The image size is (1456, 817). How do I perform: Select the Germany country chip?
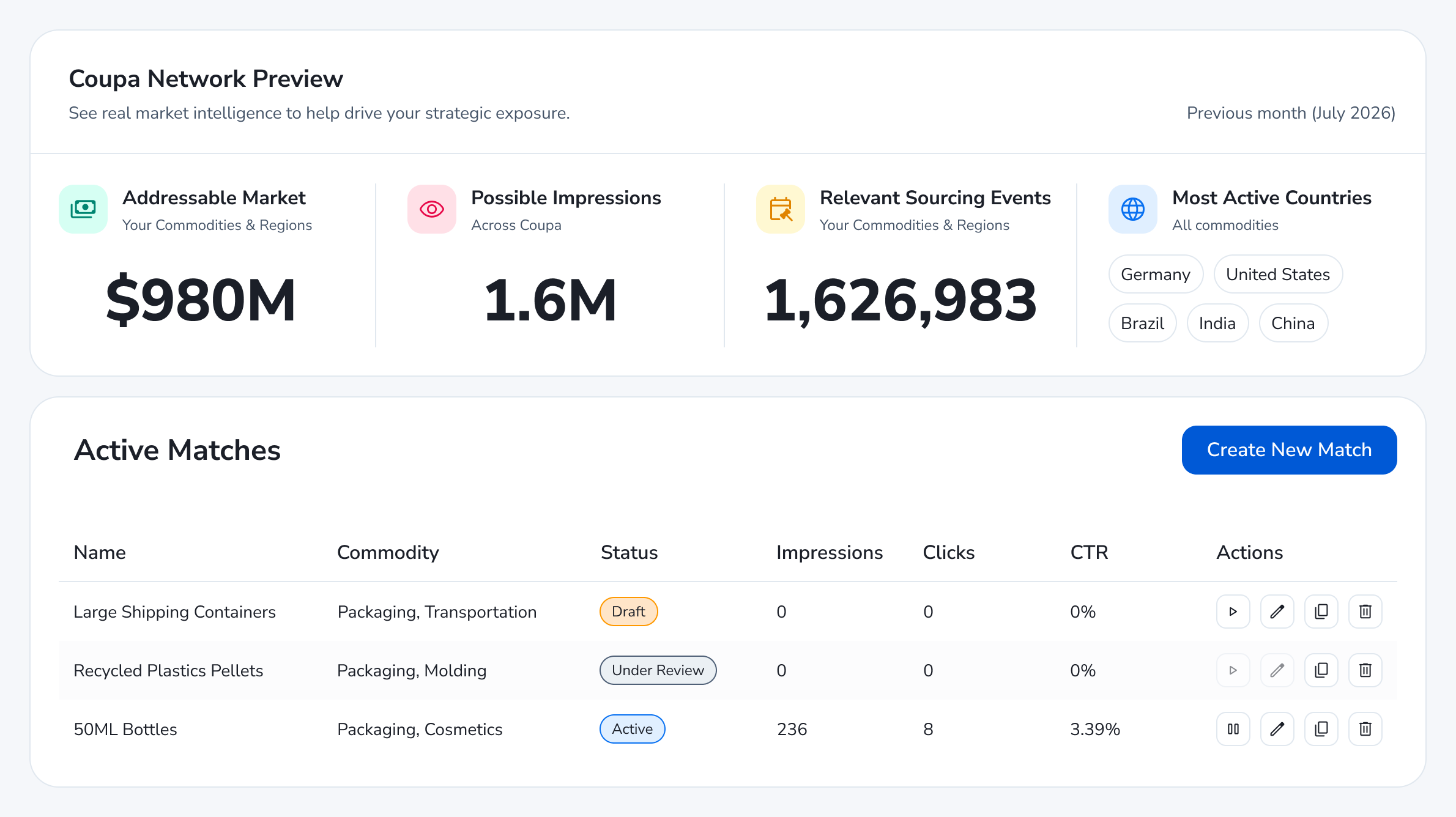click(x=1156, y=274)
